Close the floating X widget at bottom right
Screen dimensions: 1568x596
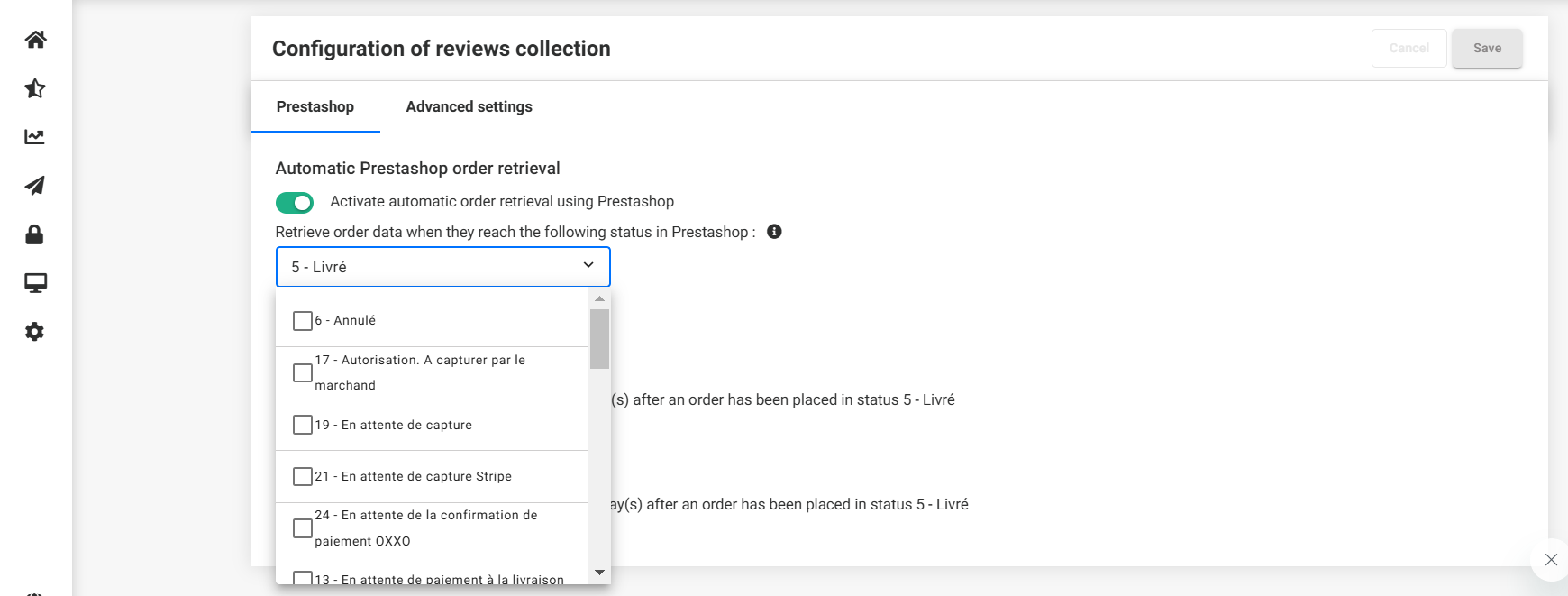tap(1550, 560)
